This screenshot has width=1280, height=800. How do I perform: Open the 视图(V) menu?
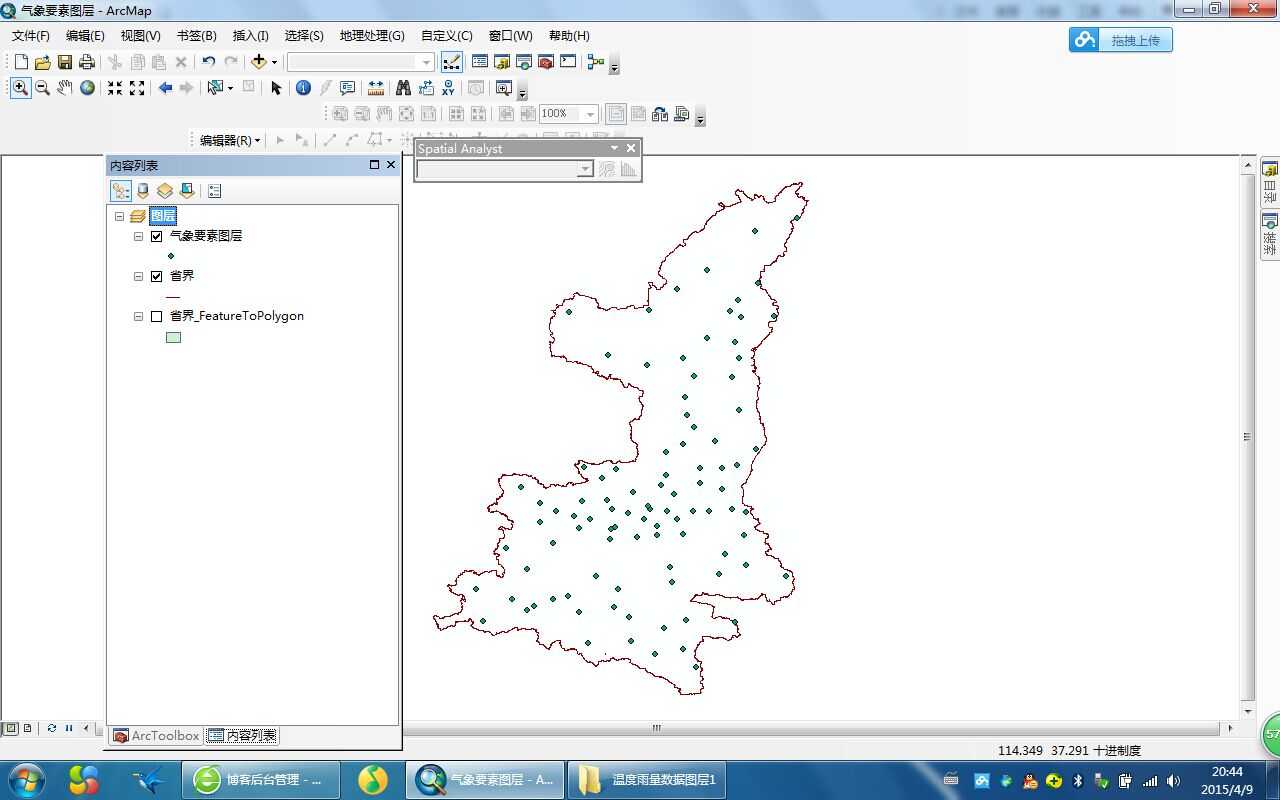(140, 35)
